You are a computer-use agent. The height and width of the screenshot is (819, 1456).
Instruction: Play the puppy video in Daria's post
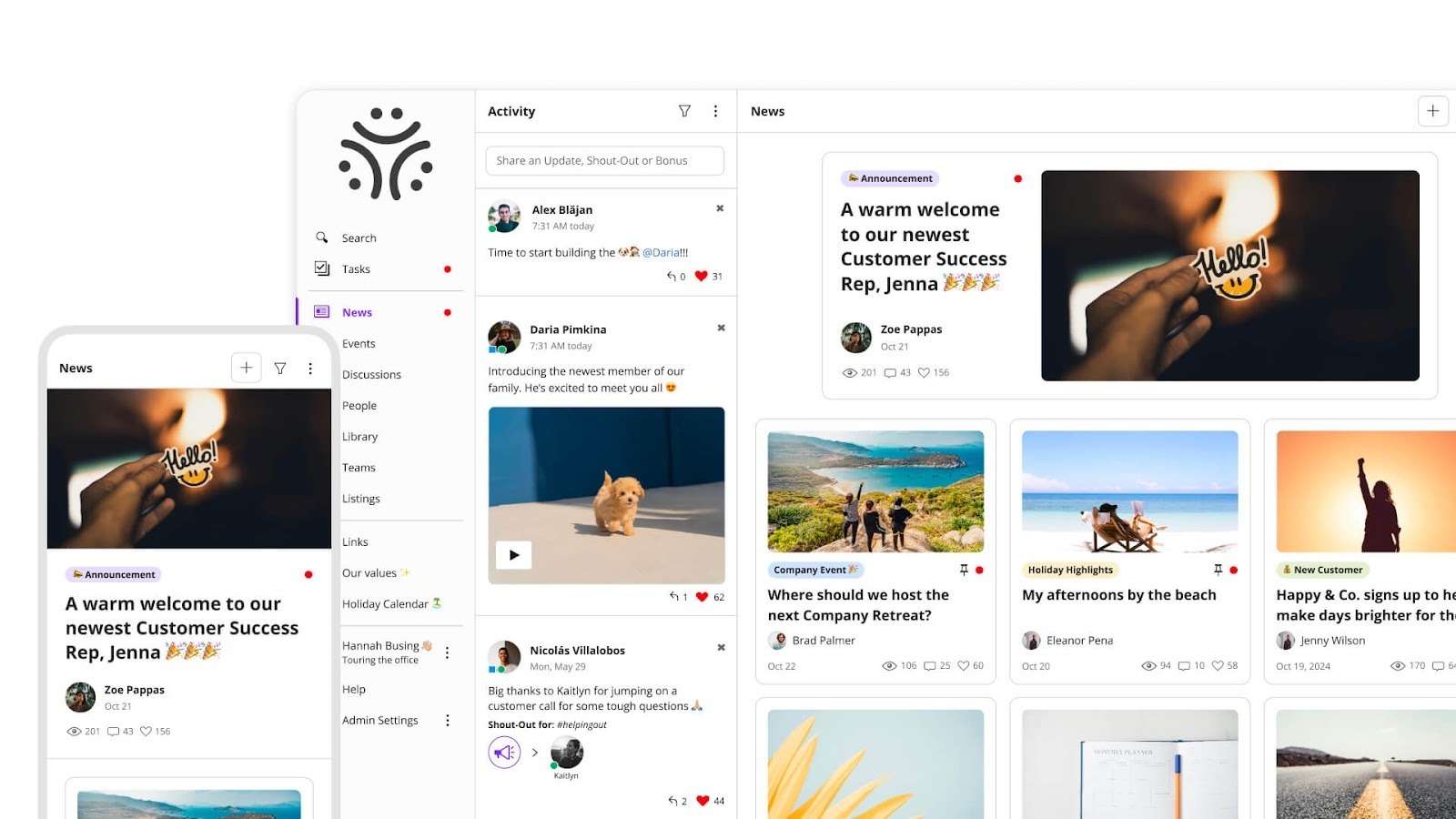click(514, 555)
